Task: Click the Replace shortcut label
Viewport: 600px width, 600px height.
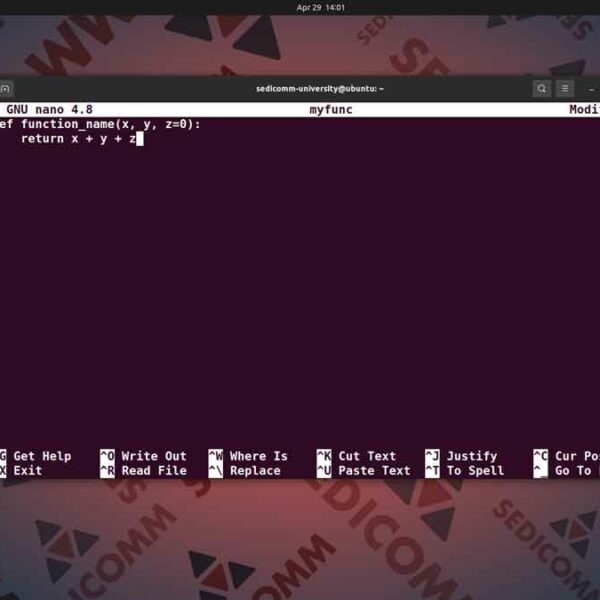Action: pyautogui.click(x=255, y=471)
